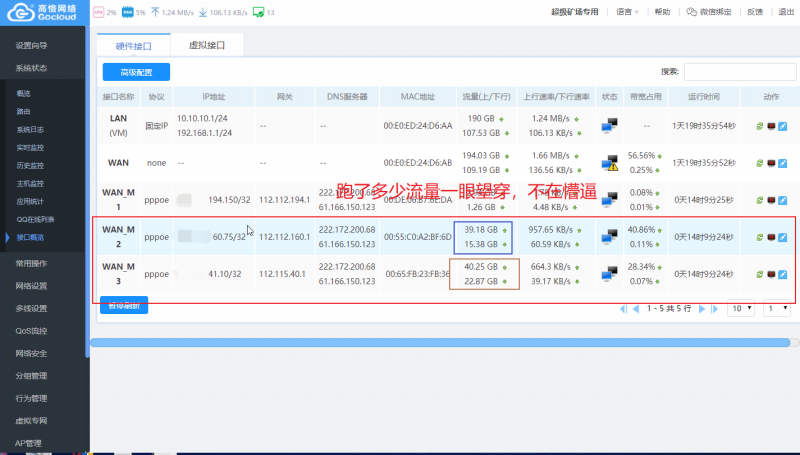
Task: Click the WeChat binding icon in header
Action: pos(694,12)
